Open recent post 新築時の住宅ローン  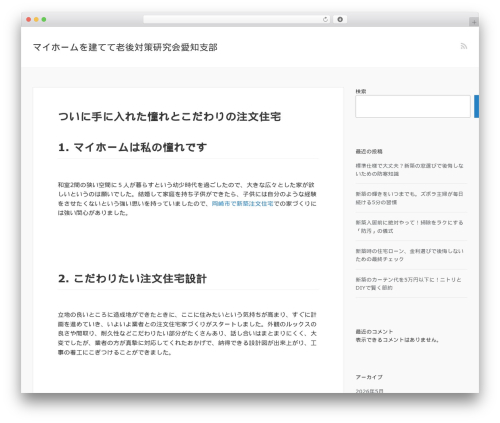[x=409, y=255]
